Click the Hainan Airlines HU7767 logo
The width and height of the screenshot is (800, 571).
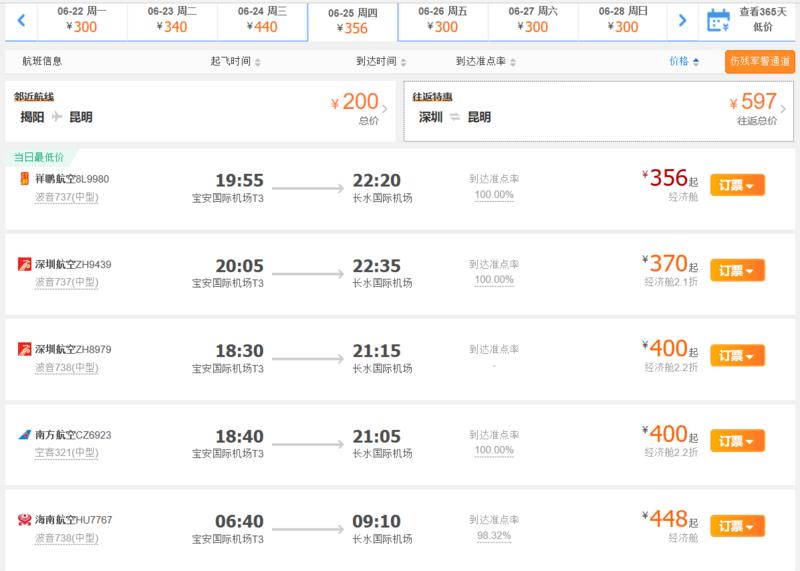click(x=24, y=519)
